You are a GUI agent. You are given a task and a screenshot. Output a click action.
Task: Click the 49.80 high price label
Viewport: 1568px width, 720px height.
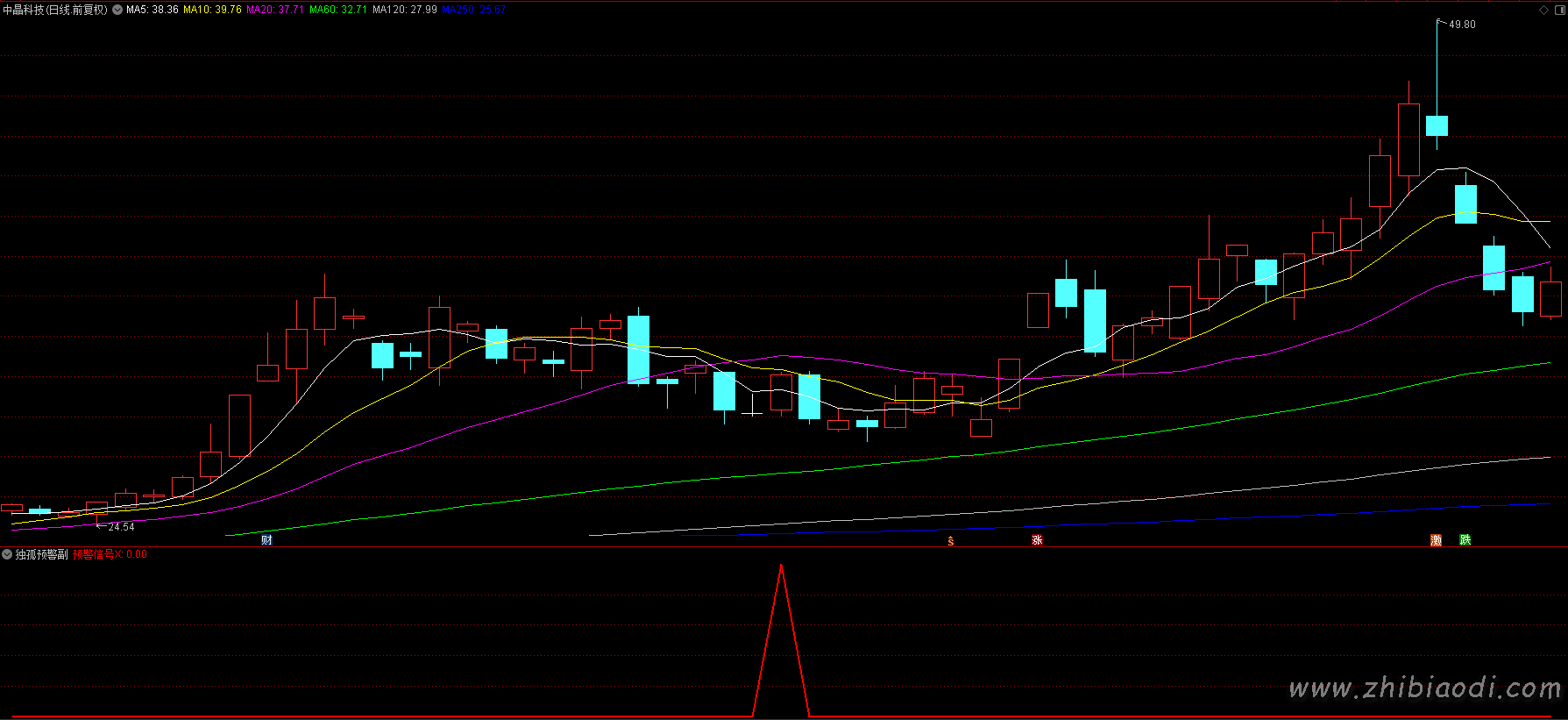coord(1462,25)
